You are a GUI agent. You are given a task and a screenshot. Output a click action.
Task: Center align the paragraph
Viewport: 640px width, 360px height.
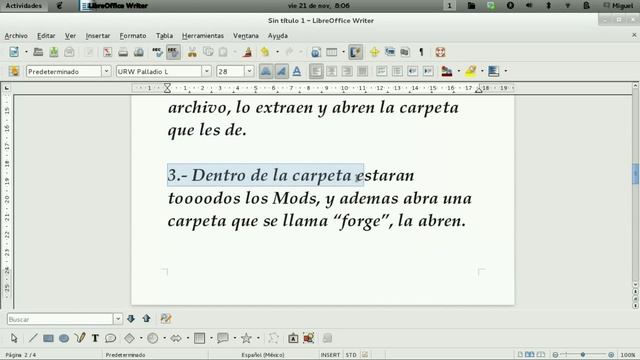(x=331, y=71)
